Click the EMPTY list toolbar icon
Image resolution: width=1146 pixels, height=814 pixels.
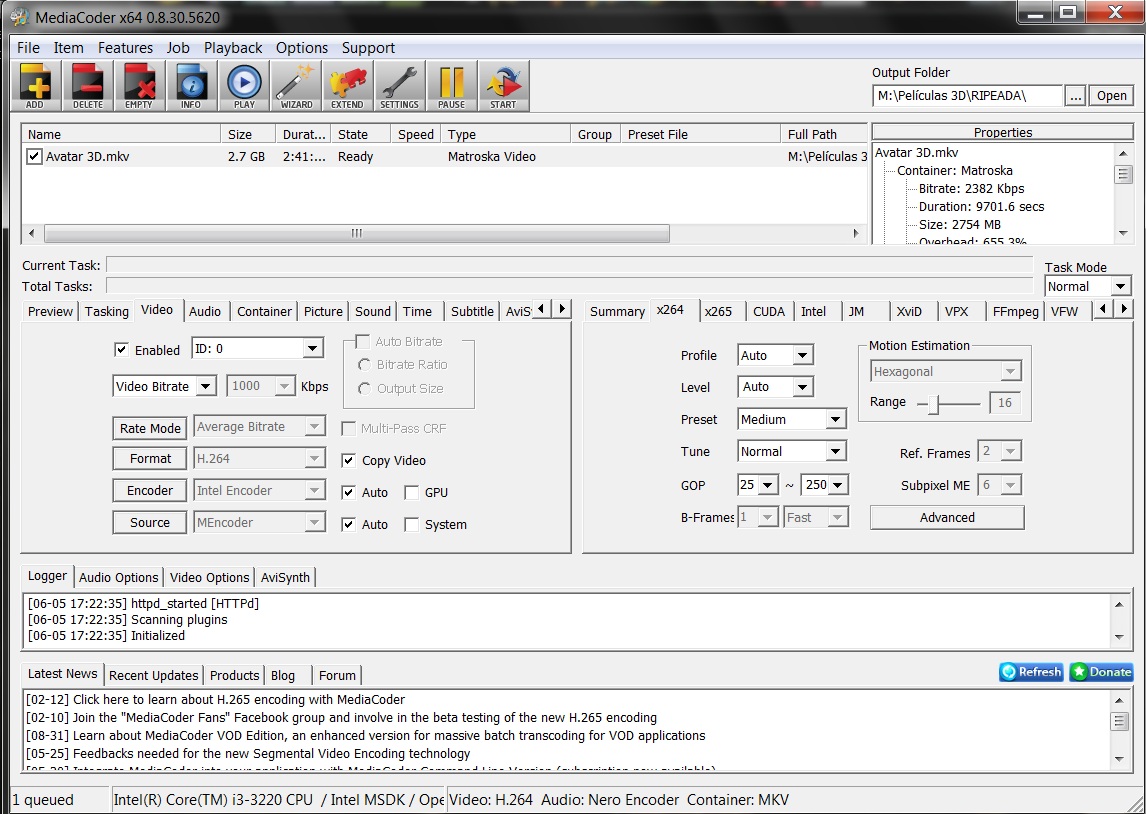pyautogui.click(x=139, y=86)
